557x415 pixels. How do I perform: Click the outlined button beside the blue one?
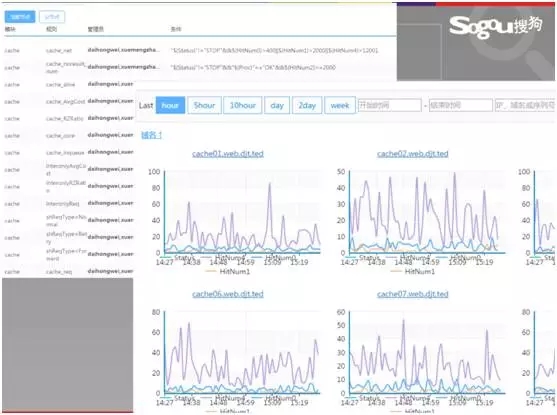pyautogui.click(x=52, y=17)
